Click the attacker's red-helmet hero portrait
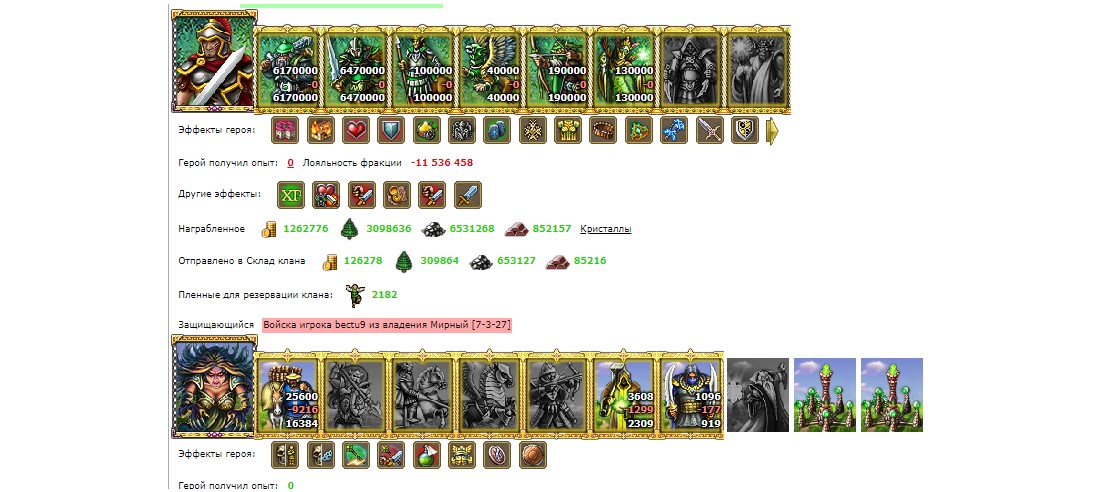Image resolution: width=1096 pixels, height=492 pixels. click(214, 60)
